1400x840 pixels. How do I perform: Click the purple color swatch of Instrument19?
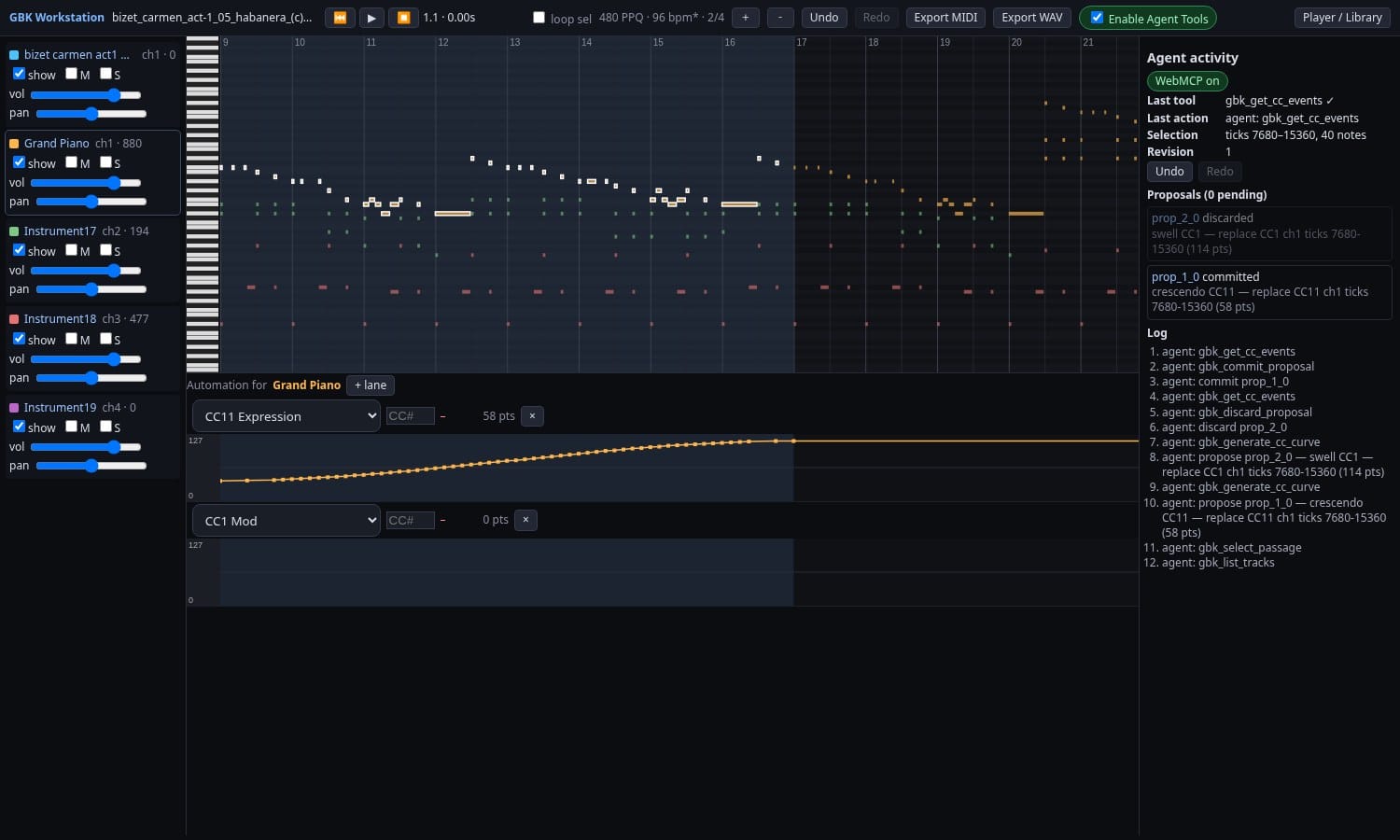(14, 408)
